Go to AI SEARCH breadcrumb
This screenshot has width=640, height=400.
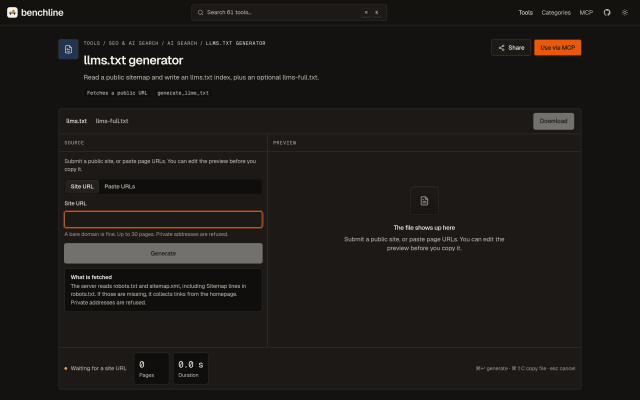[182, 43]
